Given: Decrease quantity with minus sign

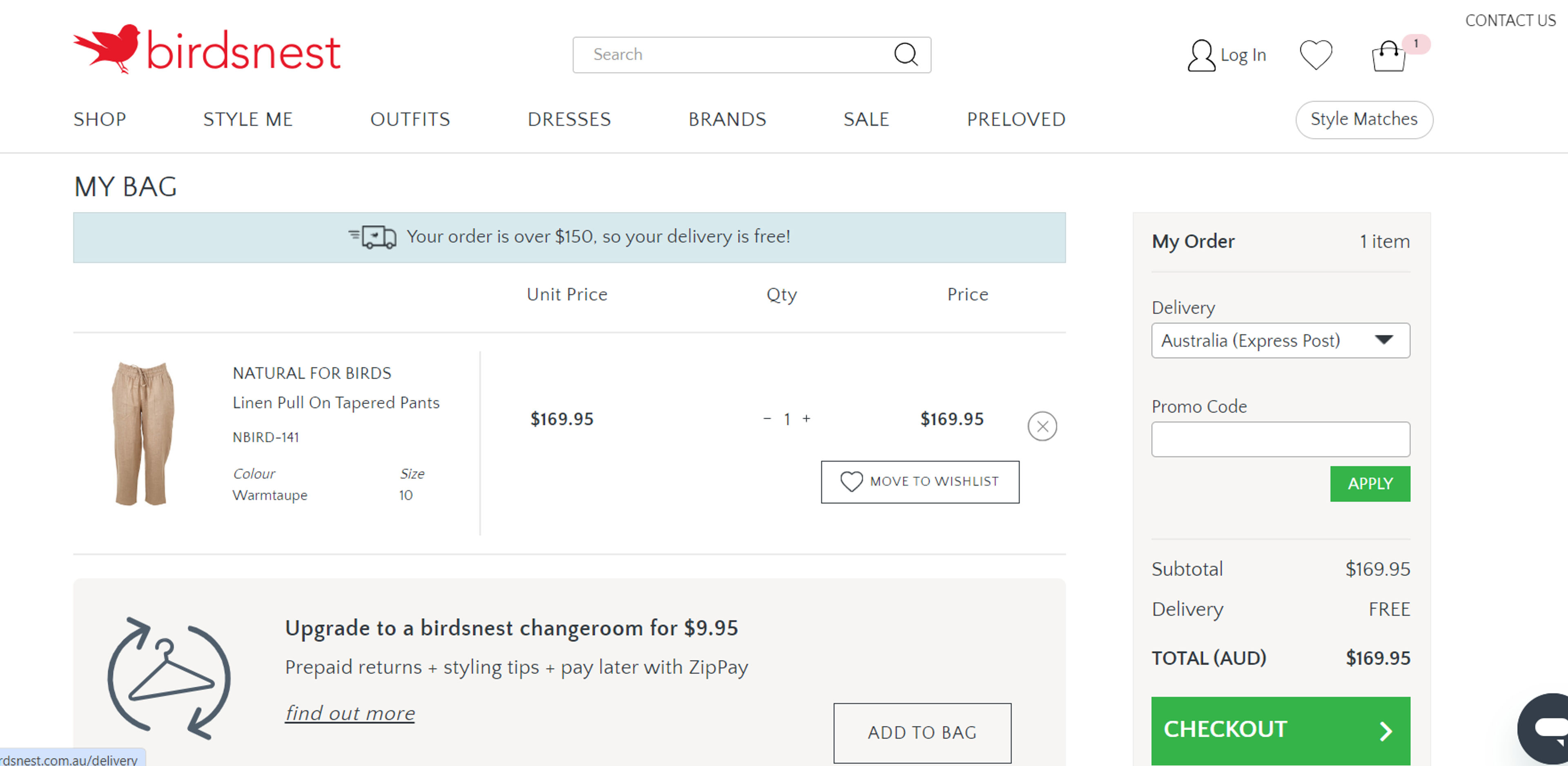Looking at the screenshot, I should 767,418.
